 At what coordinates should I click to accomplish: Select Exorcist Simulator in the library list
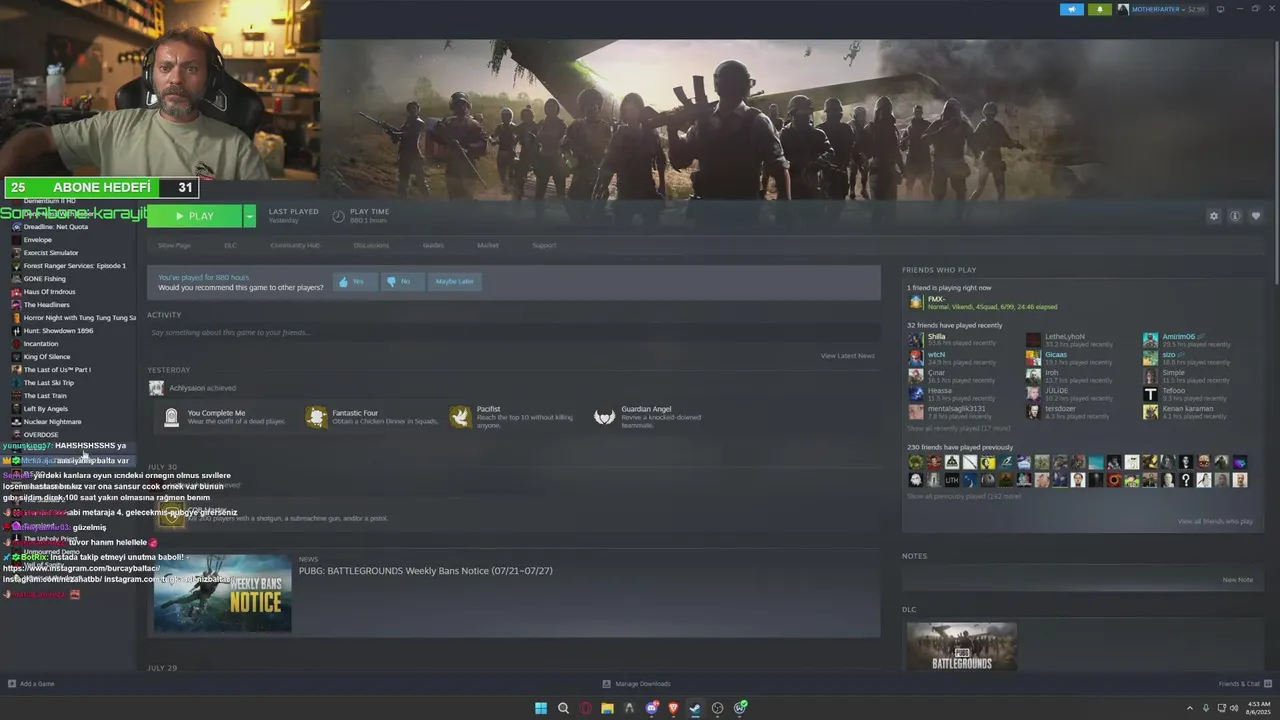click(51, 253)
